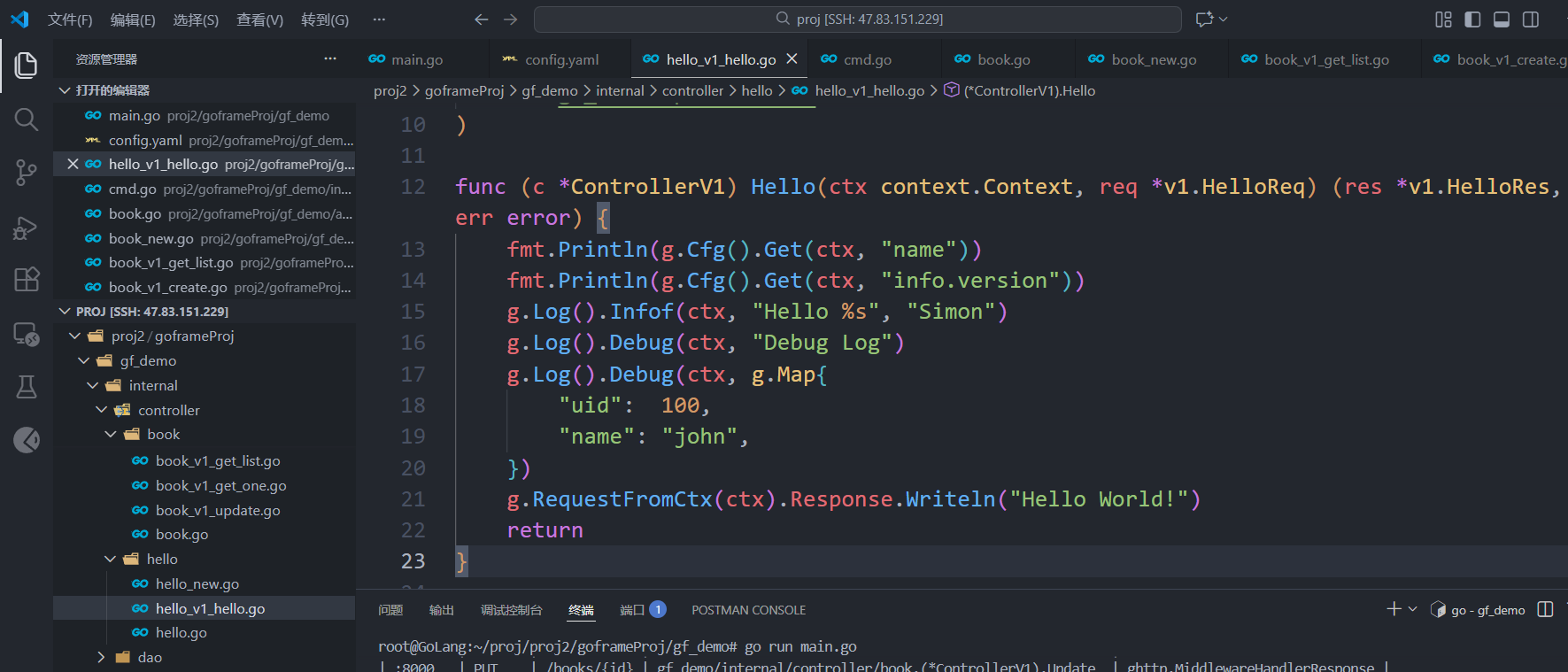Image resolution: width=1568 pixels, height=672 pixels.
Task: Collapse the book folder in tree
Action: tap(110, 435)
